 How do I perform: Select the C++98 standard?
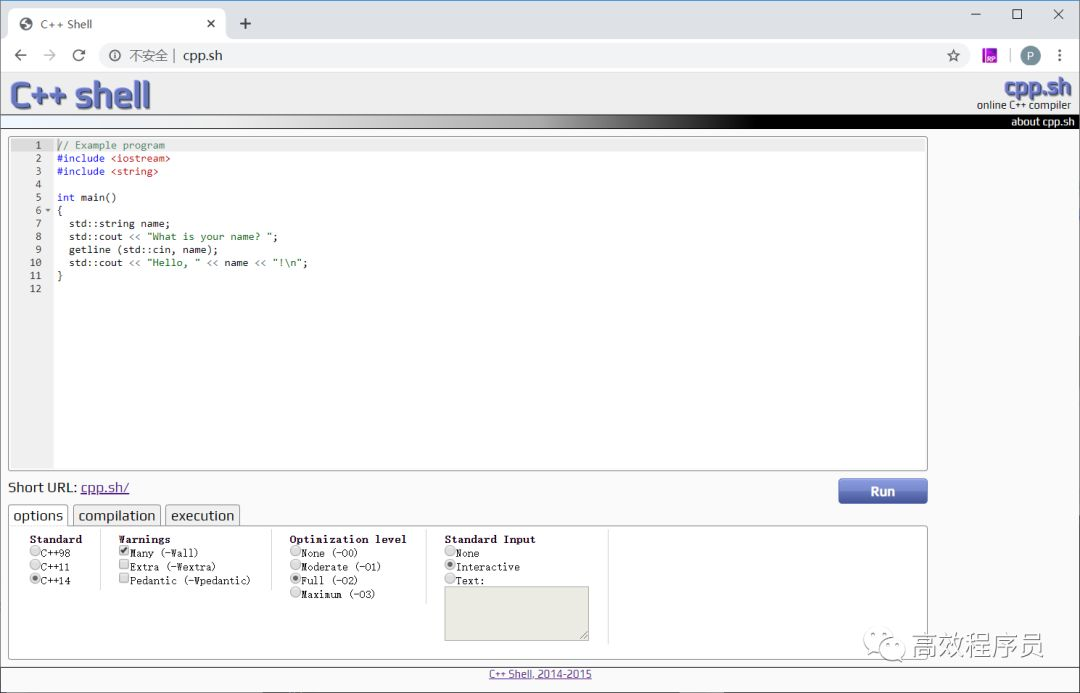pos(35,551)
